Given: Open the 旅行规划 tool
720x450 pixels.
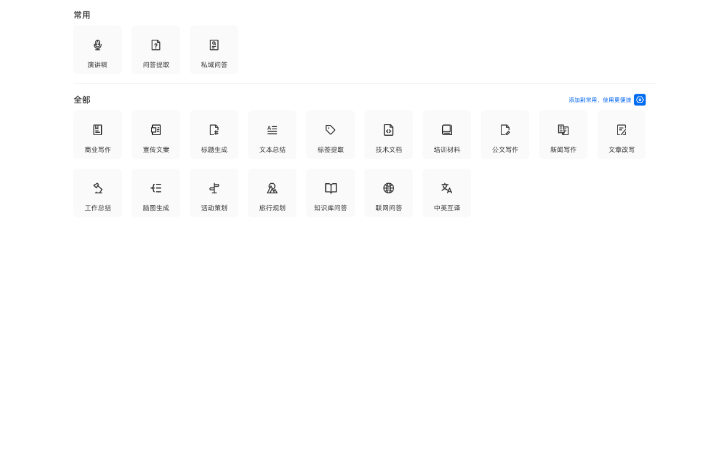Looking at the screenshot, I should point(272,193).
